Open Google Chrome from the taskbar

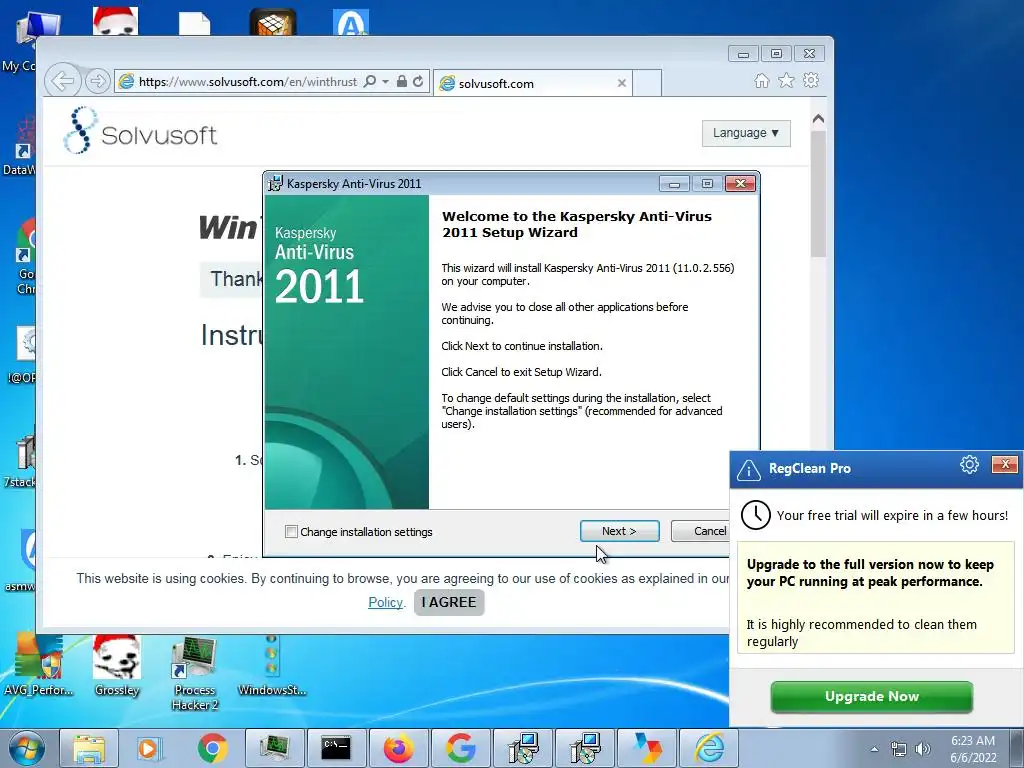(x=212, y=748)
